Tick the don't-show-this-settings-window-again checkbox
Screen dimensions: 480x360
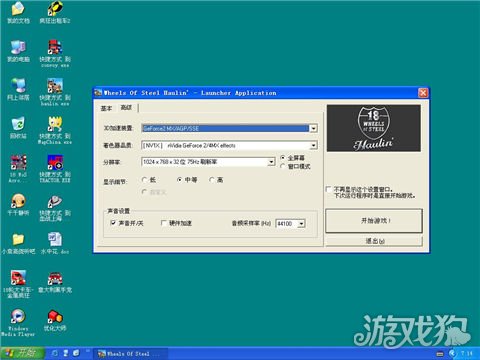(x=328, y=189)
